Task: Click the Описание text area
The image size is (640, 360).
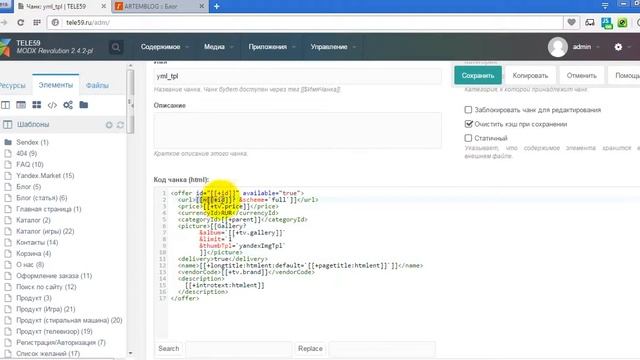Action: [298, 130]
